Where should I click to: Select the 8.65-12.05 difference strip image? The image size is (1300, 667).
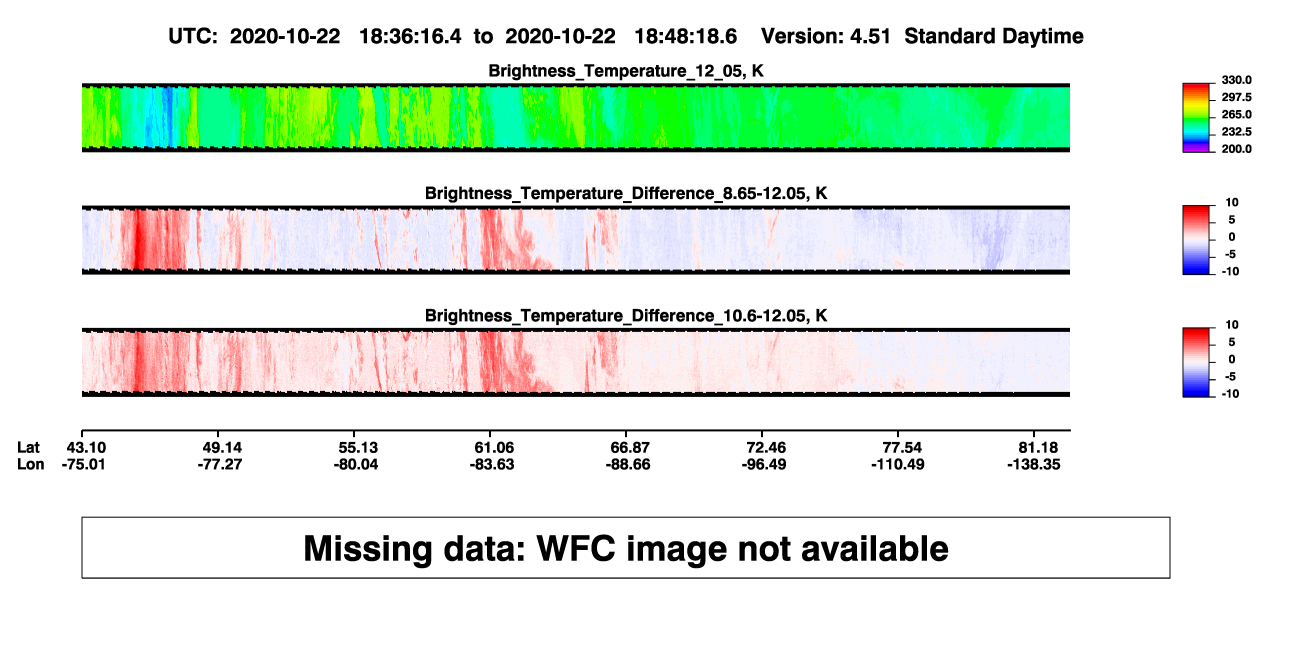[576, 240]
